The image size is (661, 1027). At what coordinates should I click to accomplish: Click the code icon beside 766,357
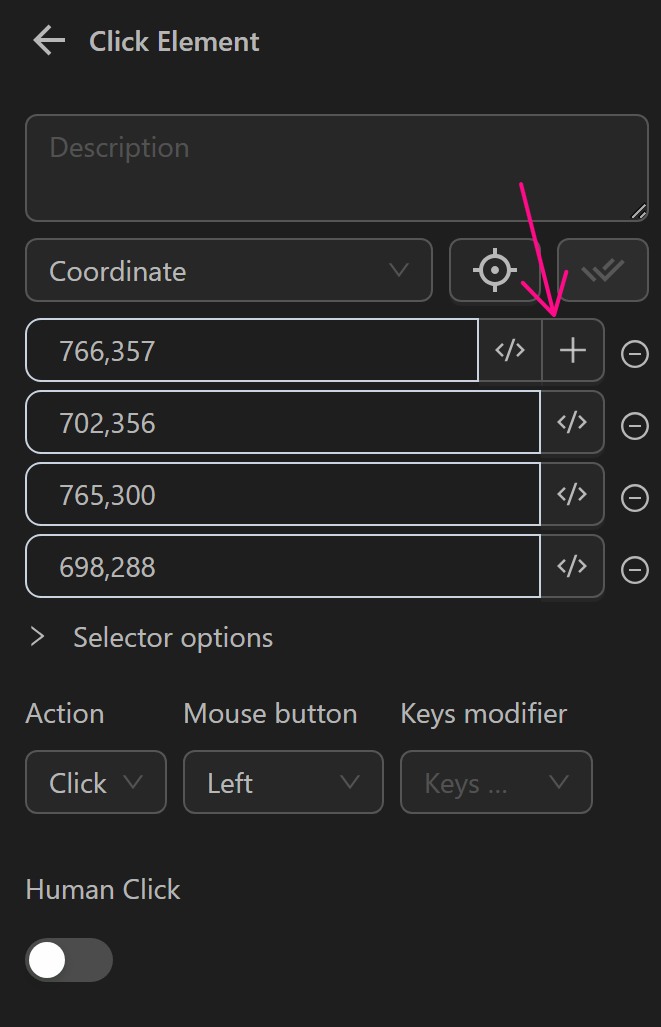510,350
